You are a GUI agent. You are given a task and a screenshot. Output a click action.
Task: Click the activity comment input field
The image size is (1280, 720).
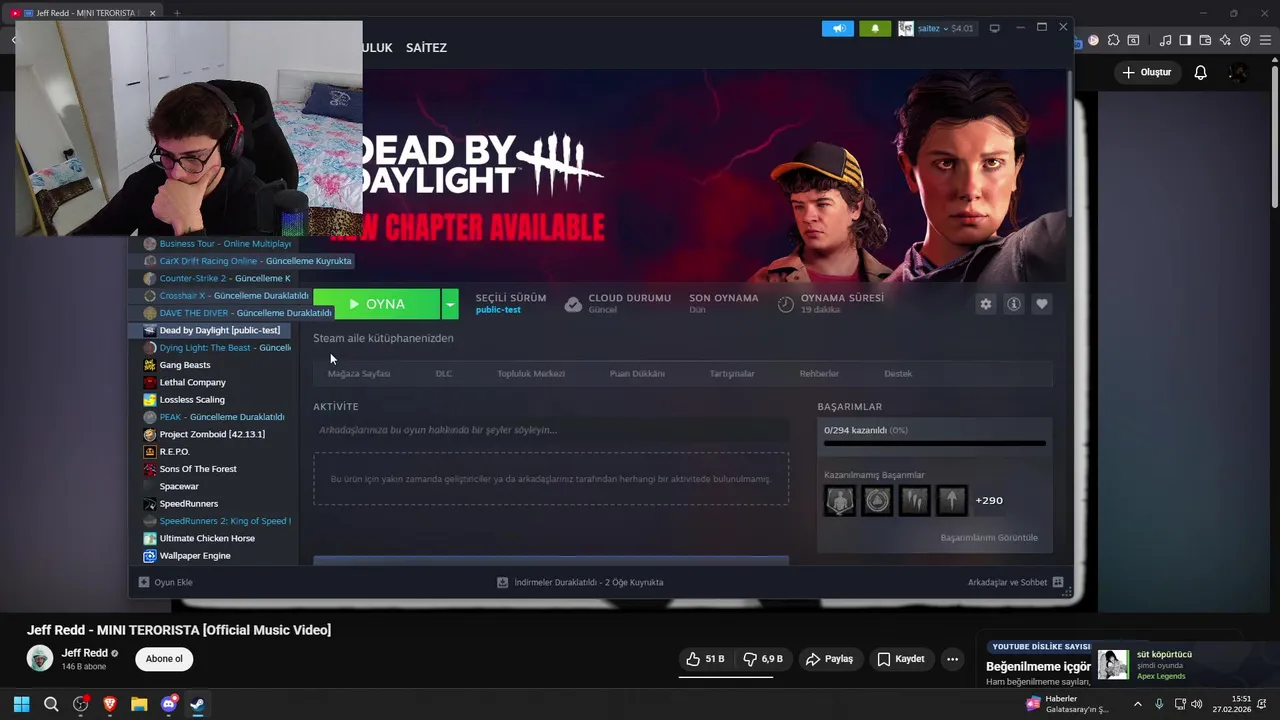(551, 430)
